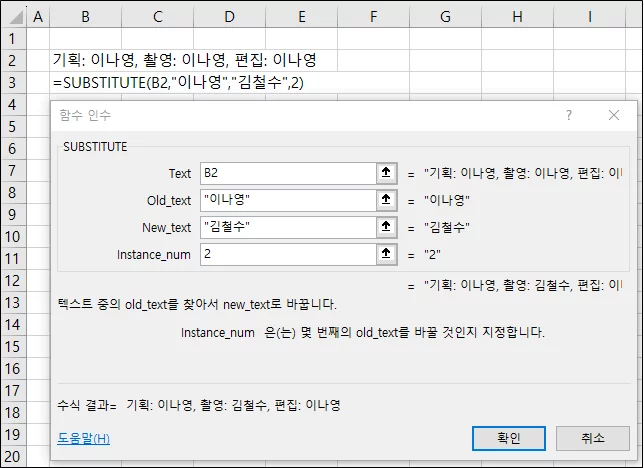Select column I header
Viewport: 644px width, 468px height.
click(x=590, y=17)
